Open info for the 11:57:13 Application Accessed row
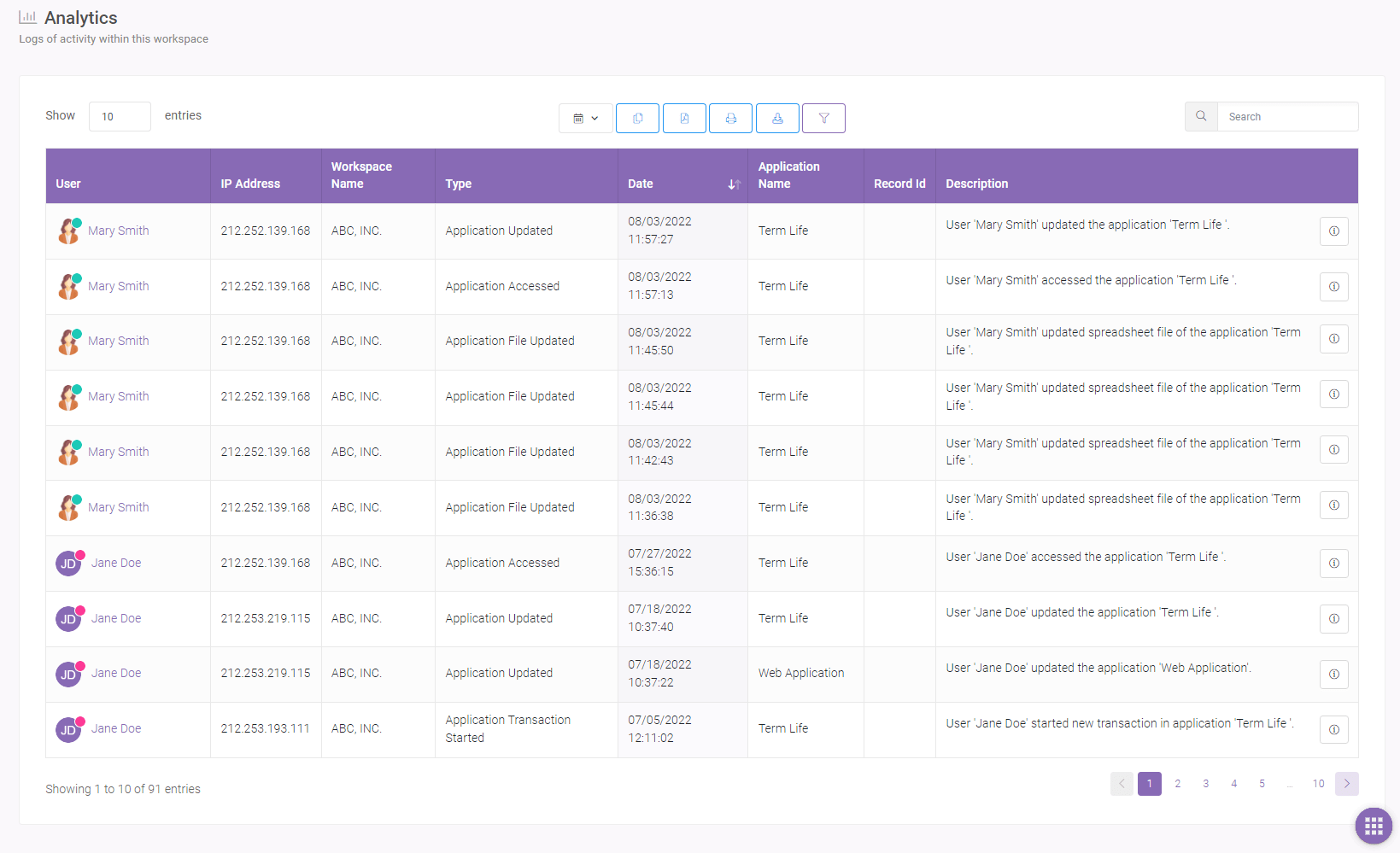The width and height of the screenshot is (1400, 853). [x=1334, y=287]
